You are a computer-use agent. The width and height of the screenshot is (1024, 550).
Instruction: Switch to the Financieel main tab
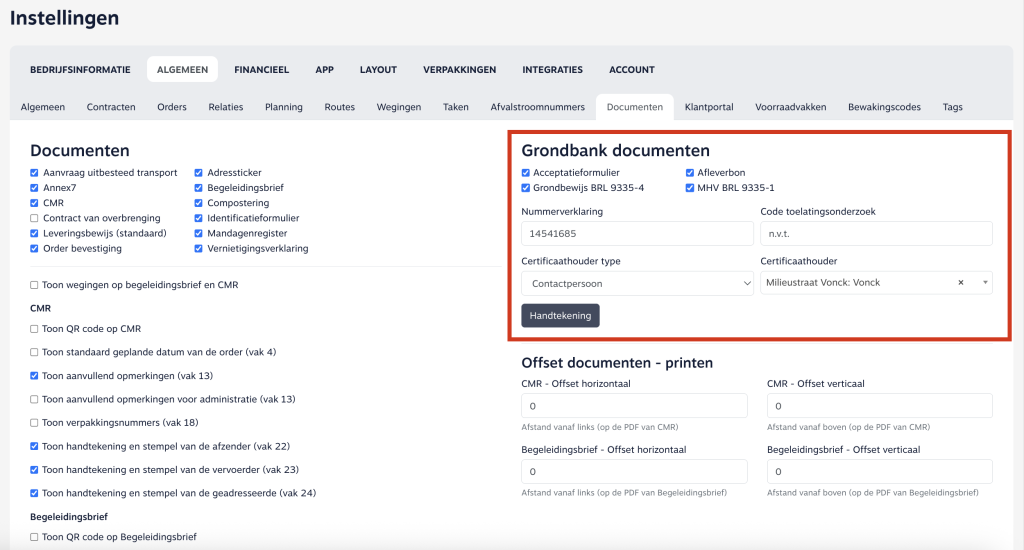click(261, 70)
